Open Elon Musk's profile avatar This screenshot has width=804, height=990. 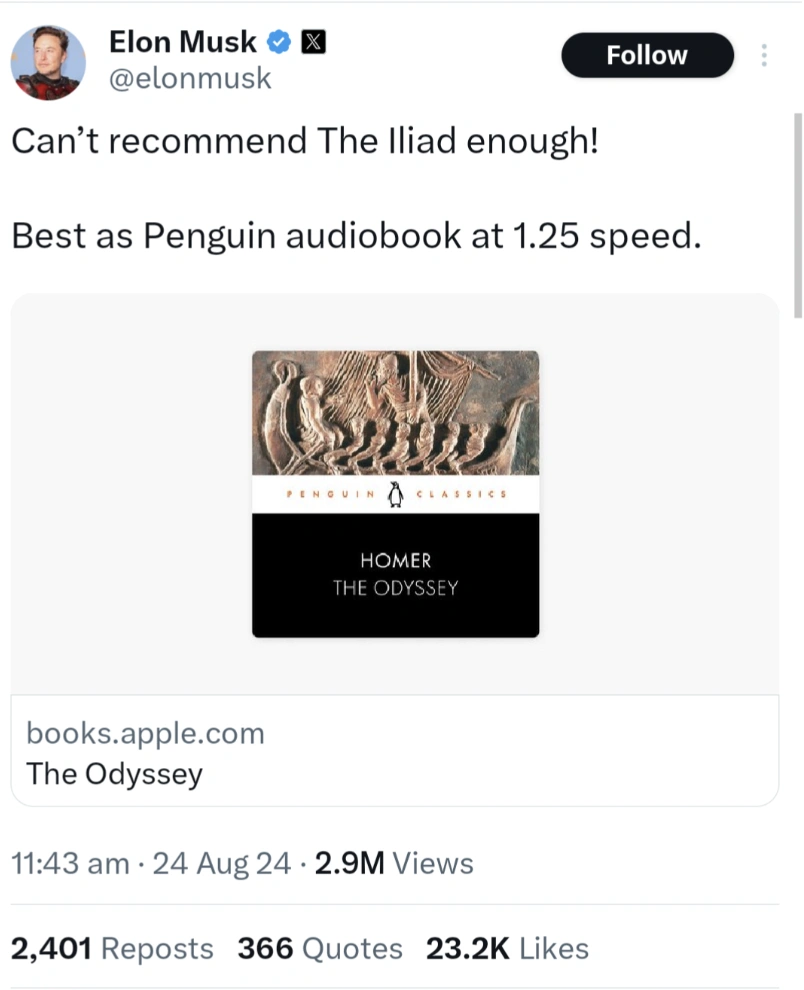[47, 62]
